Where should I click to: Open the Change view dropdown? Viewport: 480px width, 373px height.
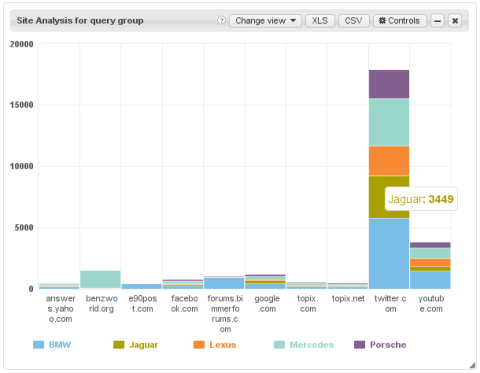pos(265,21)
